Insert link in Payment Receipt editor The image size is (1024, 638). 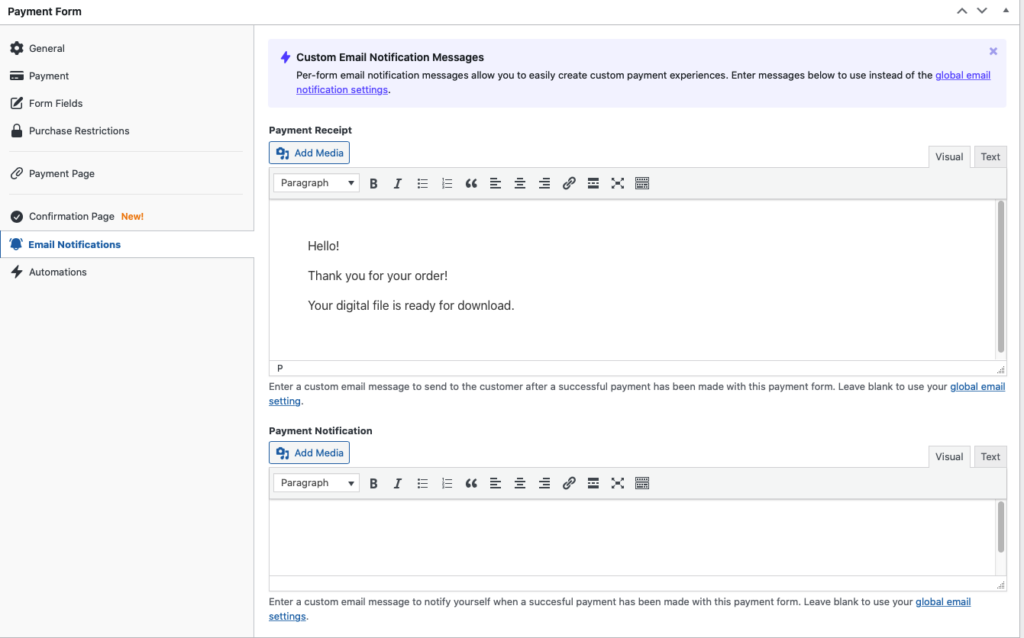[569, 184]
